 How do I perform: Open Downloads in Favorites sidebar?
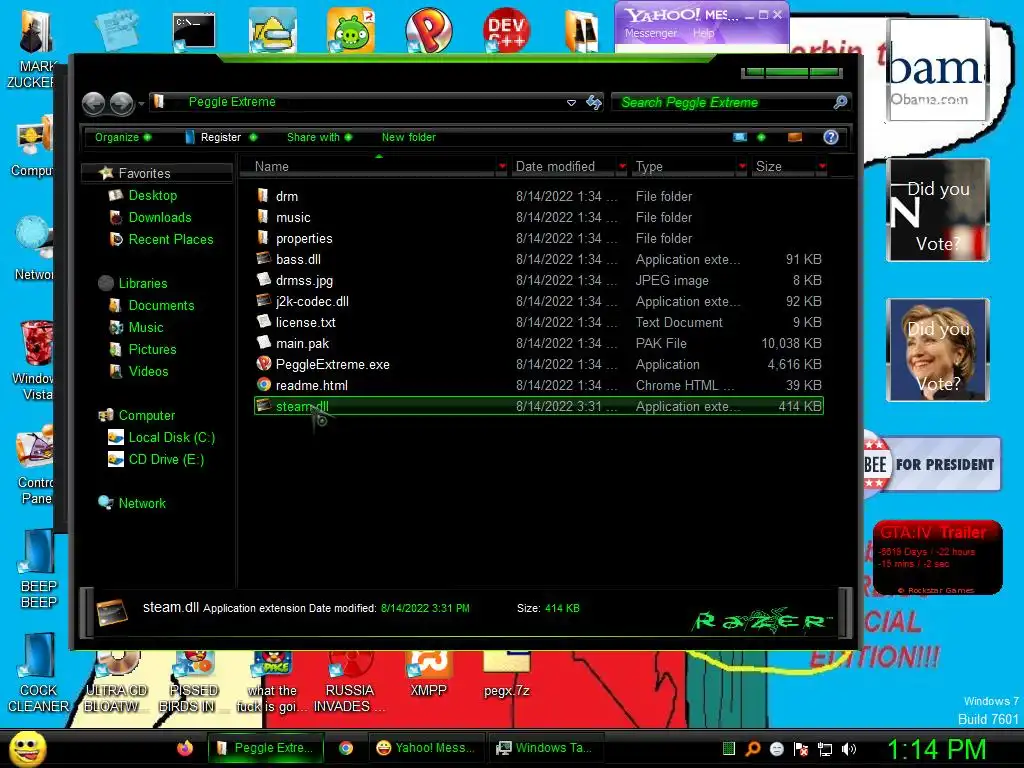pyautogui.click(x=160, y=217)
